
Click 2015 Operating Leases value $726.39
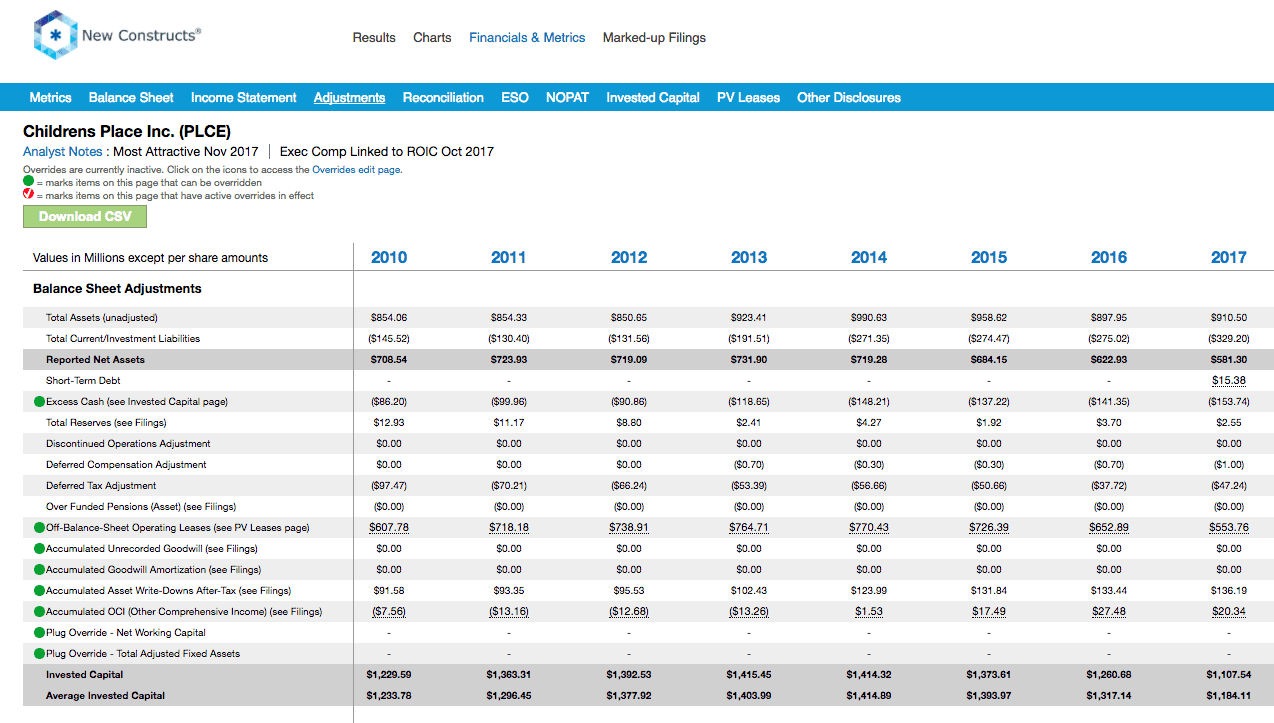(x=989, y=528)
